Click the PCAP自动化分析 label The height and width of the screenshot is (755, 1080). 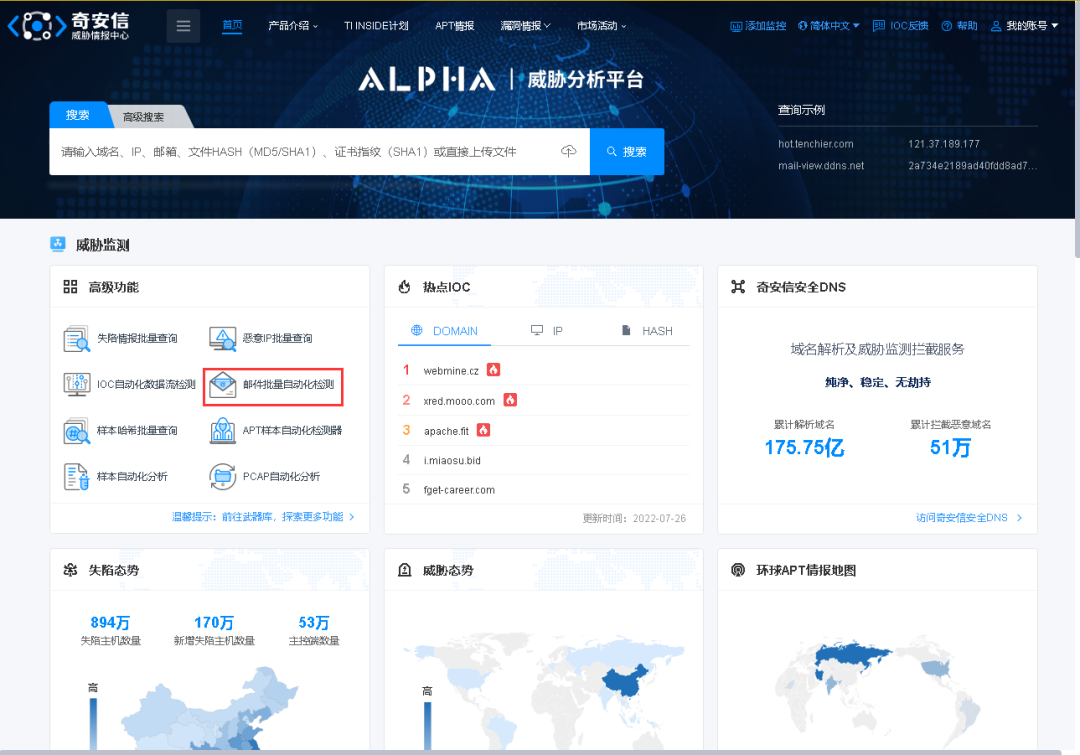pyautogui.click(x=281, y=477)
